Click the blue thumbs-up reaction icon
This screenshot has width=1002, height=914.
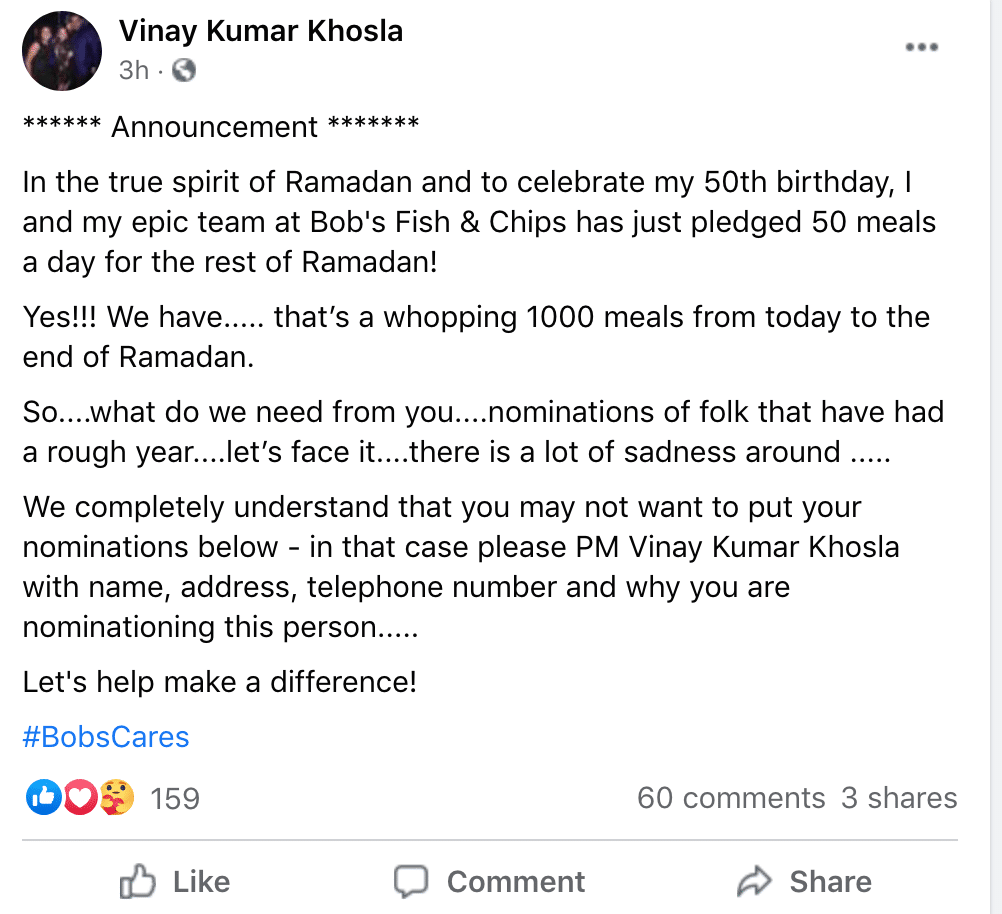pyautogui.click(x=43, y=797)
